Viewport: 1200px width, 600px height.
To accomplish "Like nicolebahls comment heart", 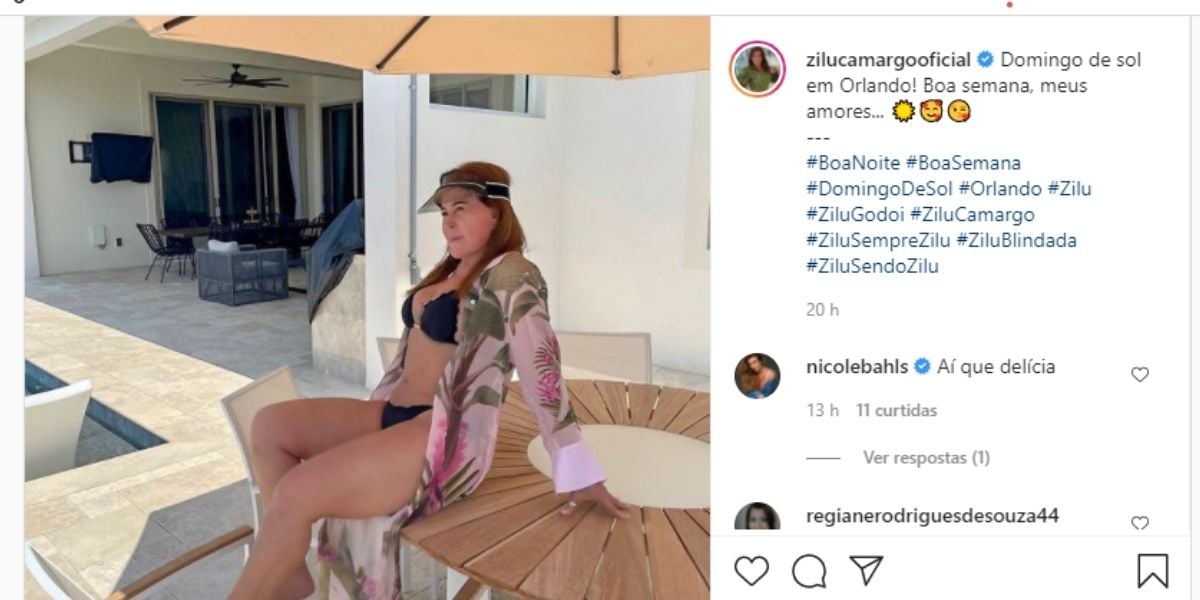I will coord(1139,374).
